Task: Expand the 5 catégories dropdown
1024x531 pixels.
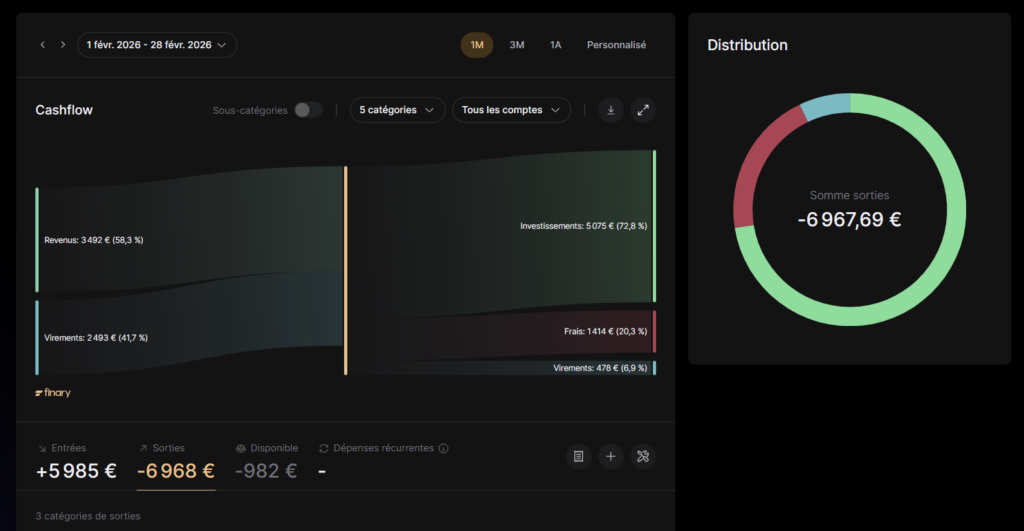Action: pyautogui.click(x=397, y=110)
